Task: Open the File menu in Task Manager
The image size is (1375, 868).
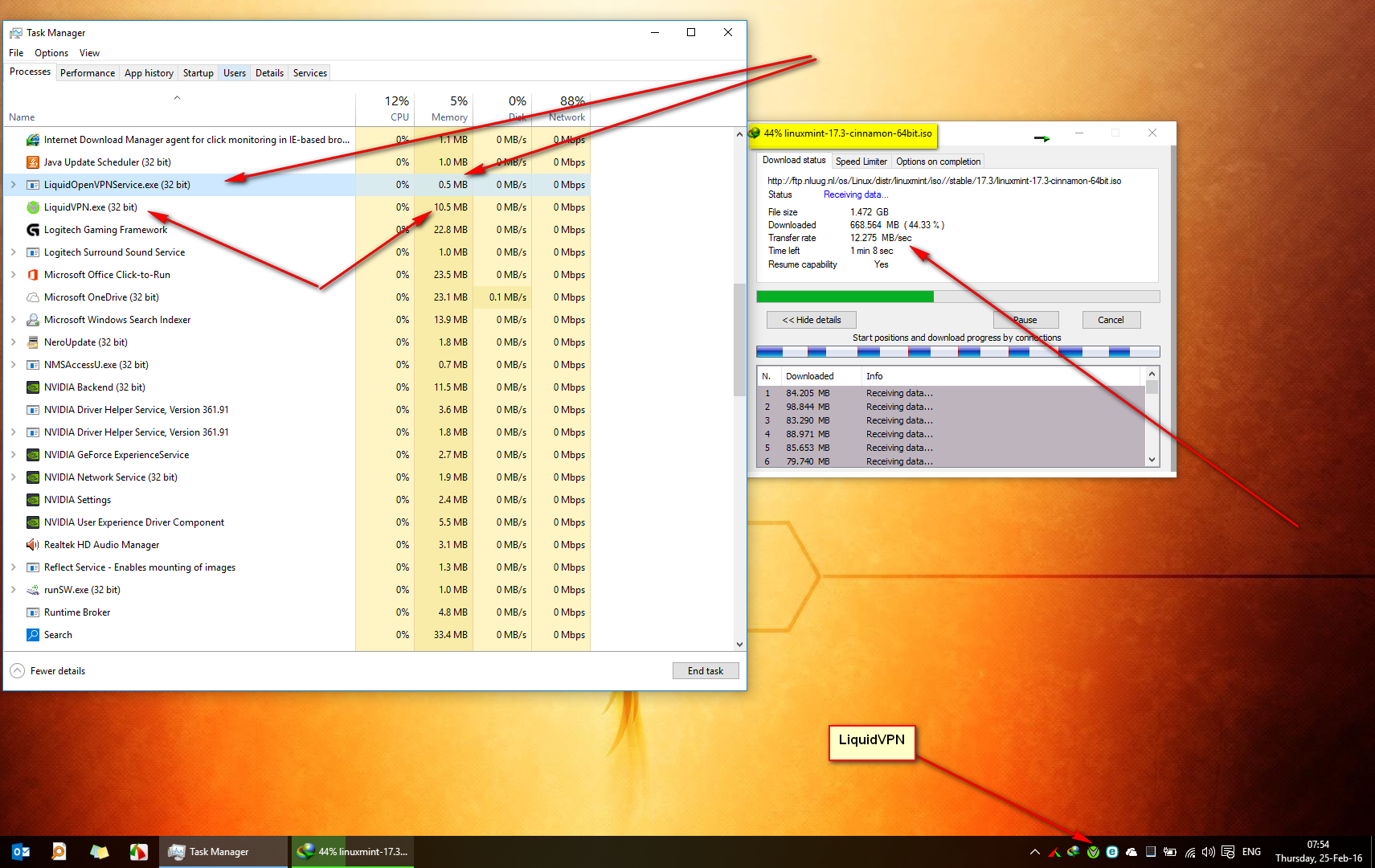Action: (x=16, y=53)
